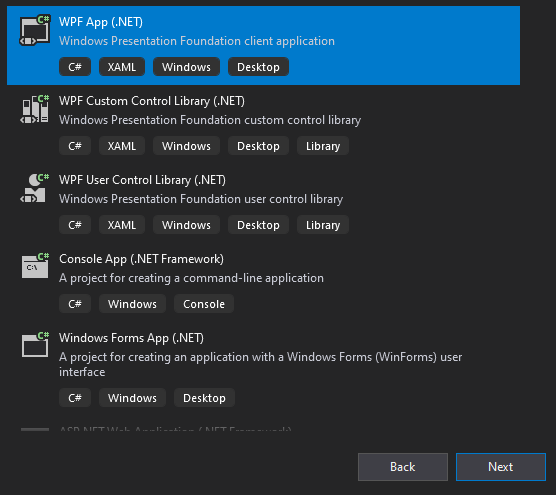Viewport: 556px width, 495px height.
Task: Click the Windows tag on WPF App
Action: tap(186, 67)
